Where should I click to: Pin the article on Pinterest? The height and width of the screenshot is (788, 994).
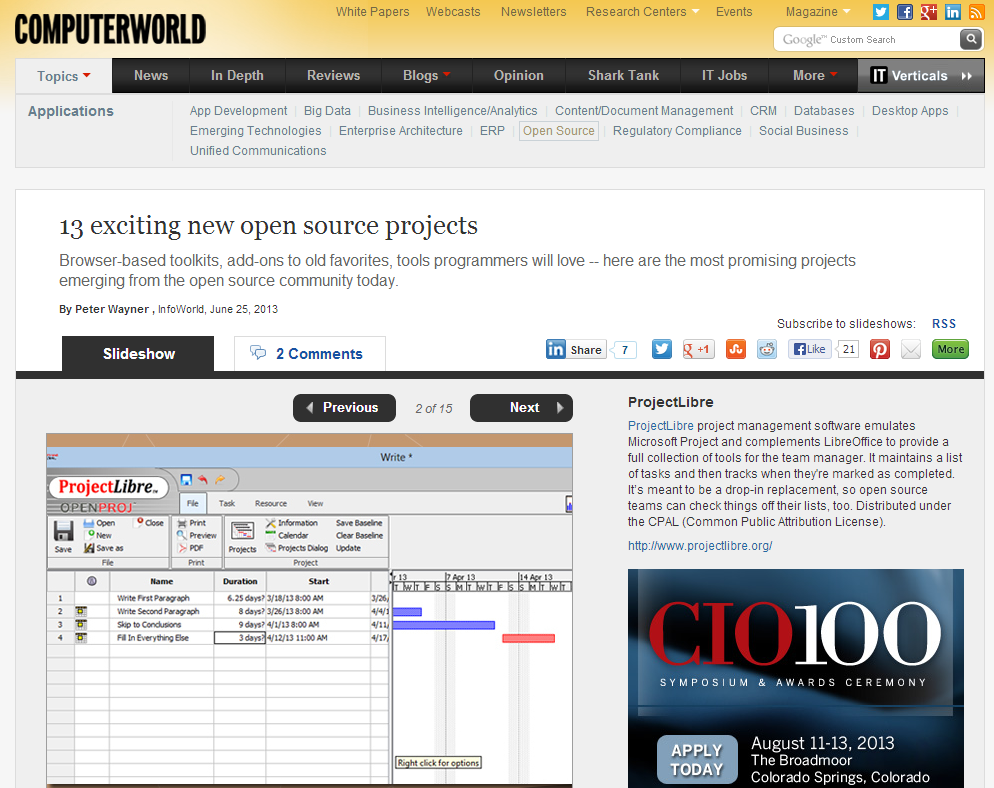879,349
